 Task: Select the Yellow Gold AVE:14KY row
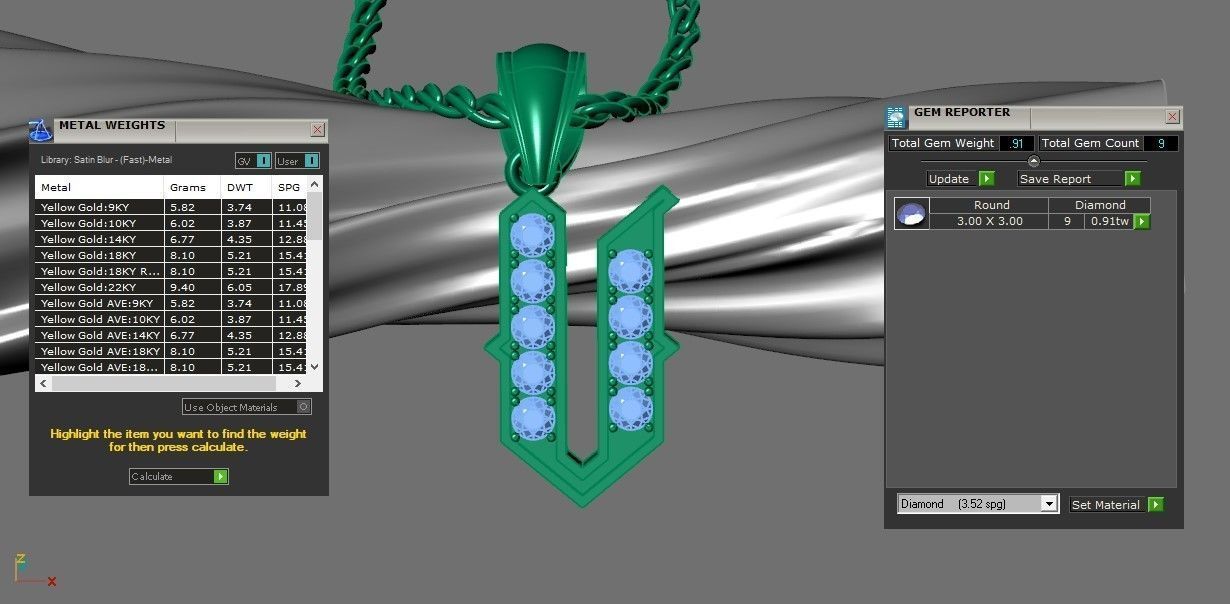click(171, 335)
